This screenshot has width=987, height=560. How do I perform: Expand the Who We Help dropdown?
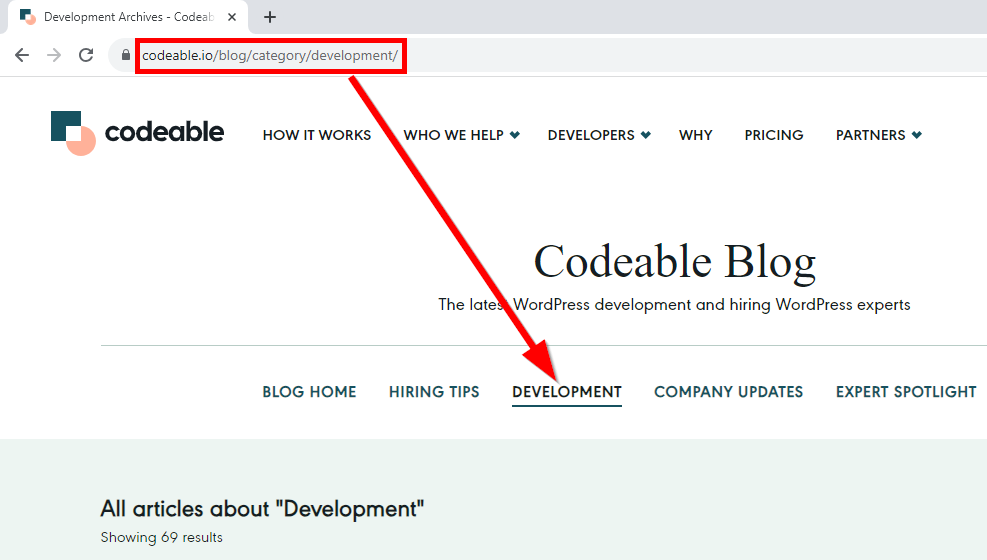click(x=461, y=135)
